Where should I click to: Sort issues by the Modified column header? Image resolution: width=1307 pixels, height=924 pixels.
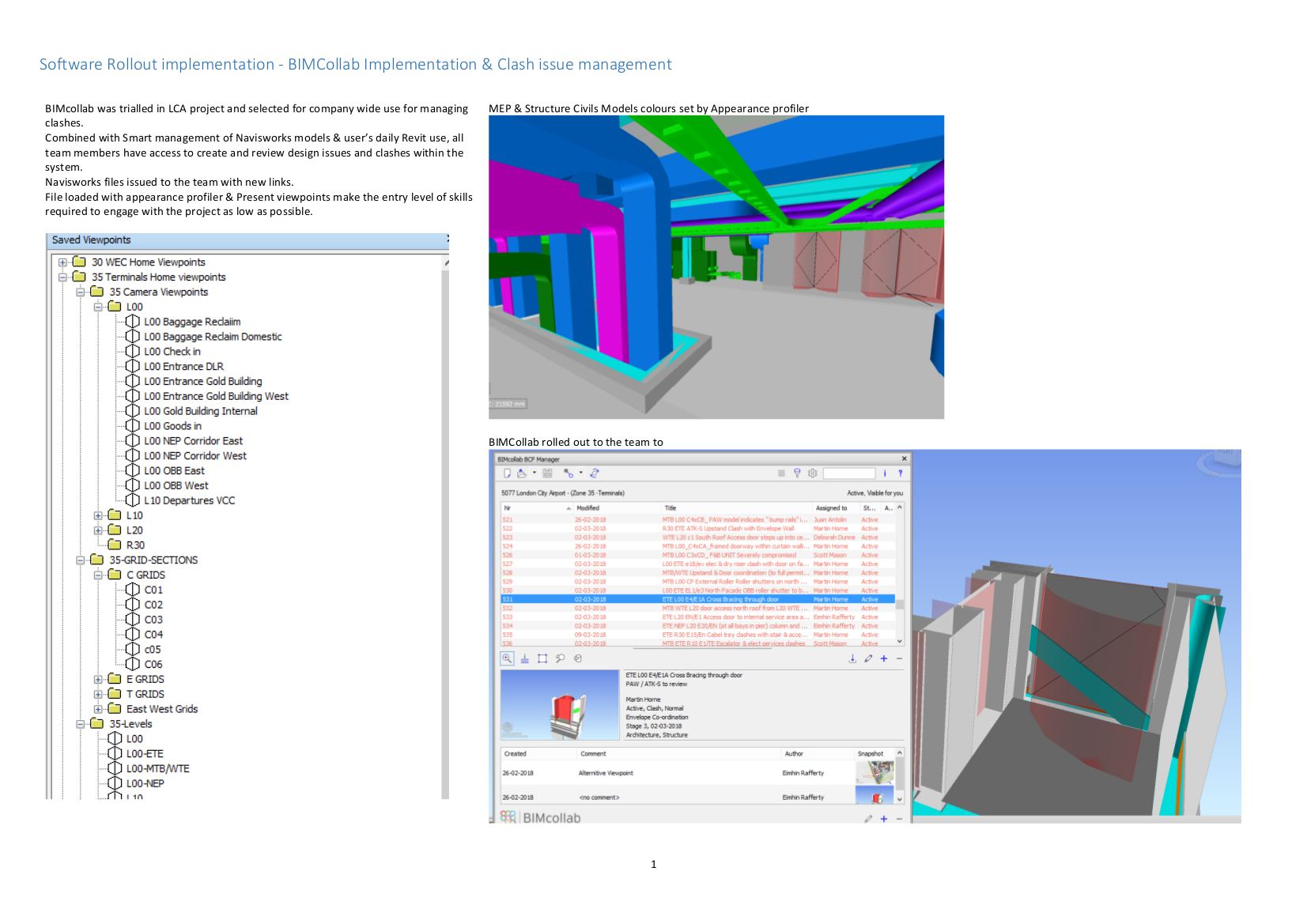point(587,508)
